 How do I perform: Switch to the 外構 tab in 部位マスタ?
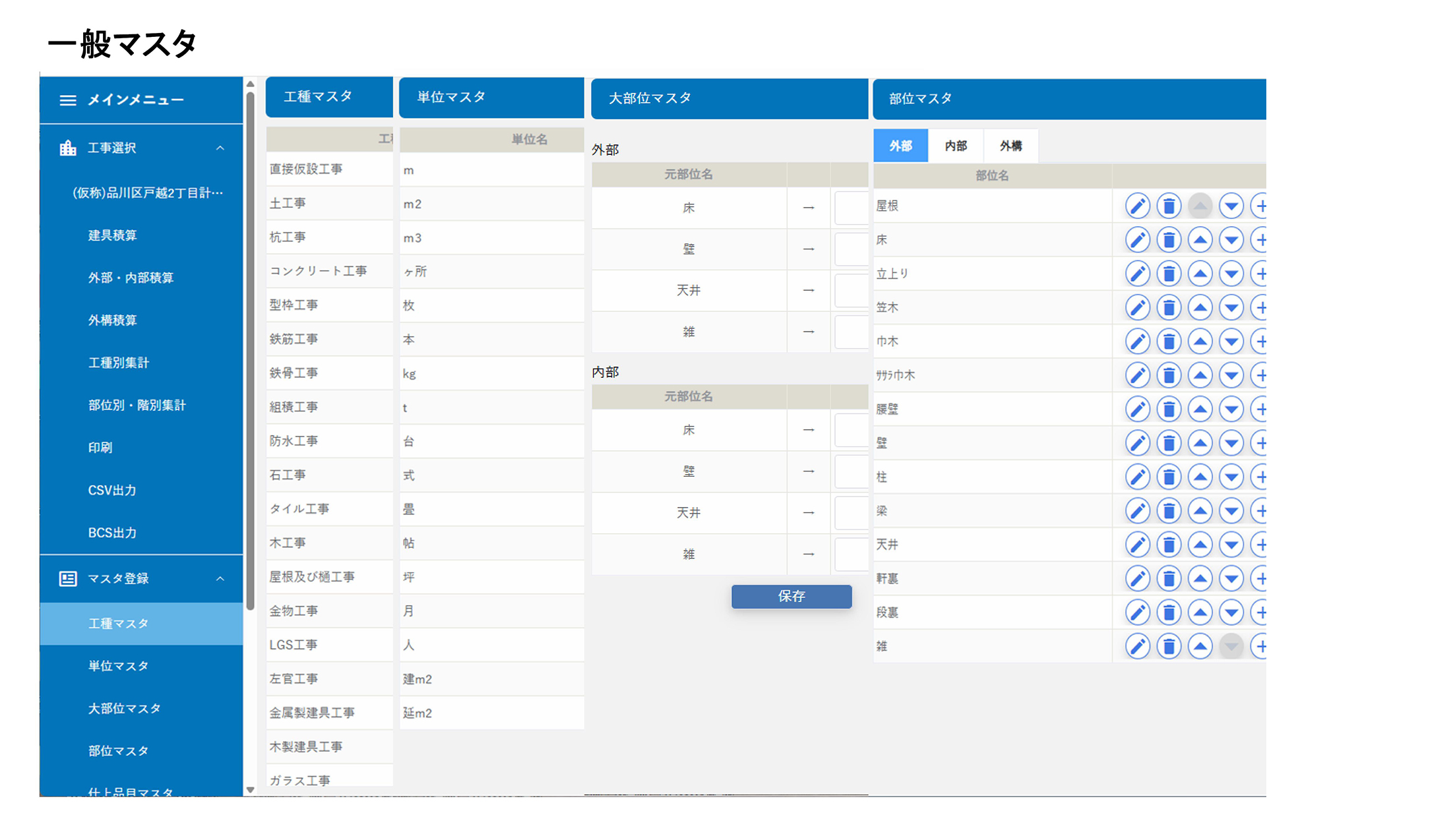1010,146
